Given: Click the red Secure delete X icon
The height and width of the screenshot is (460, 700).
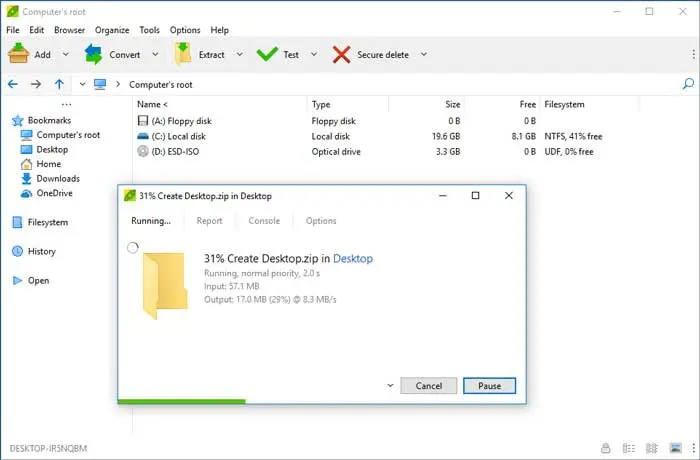Looking at the screenshot, I should click(x=342, y=54).
